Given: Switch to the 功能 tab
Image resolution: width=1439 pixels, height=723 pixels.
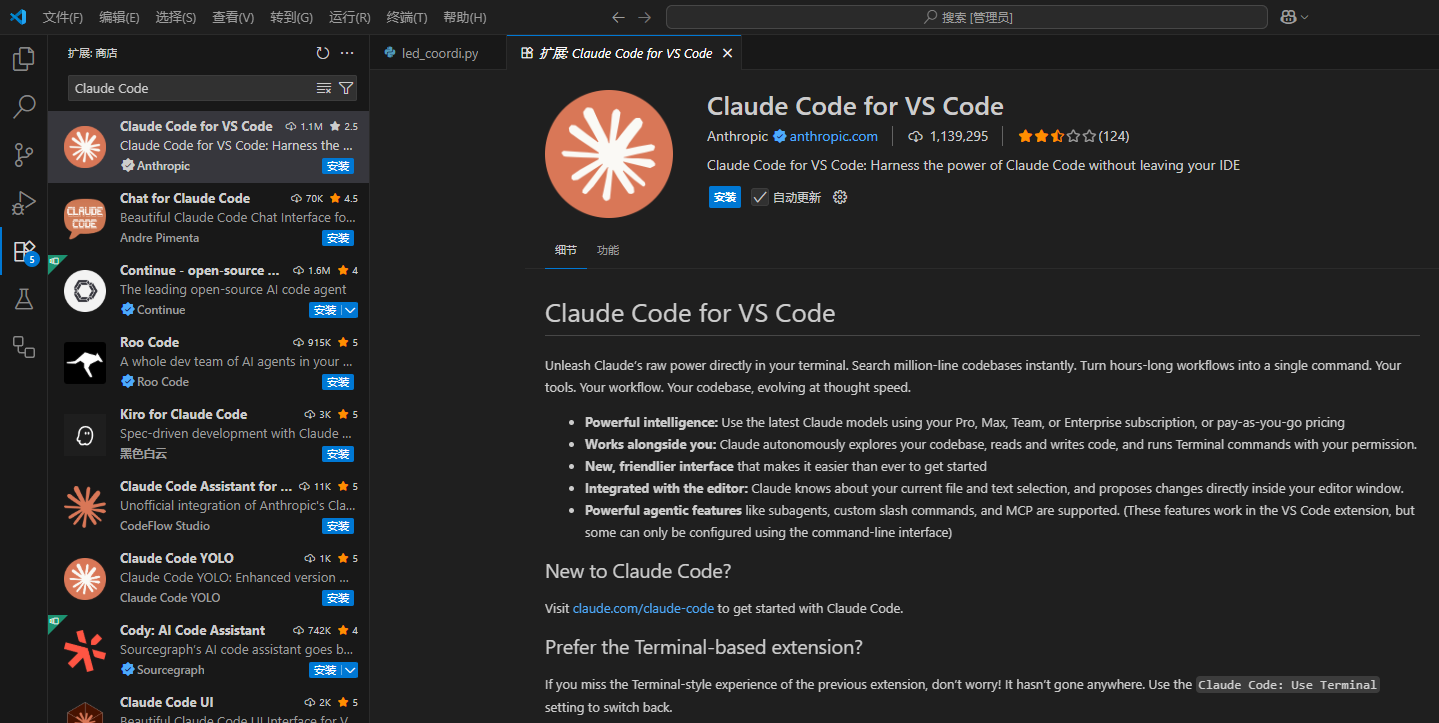Looking at the screenshot, I should [607, 250].
